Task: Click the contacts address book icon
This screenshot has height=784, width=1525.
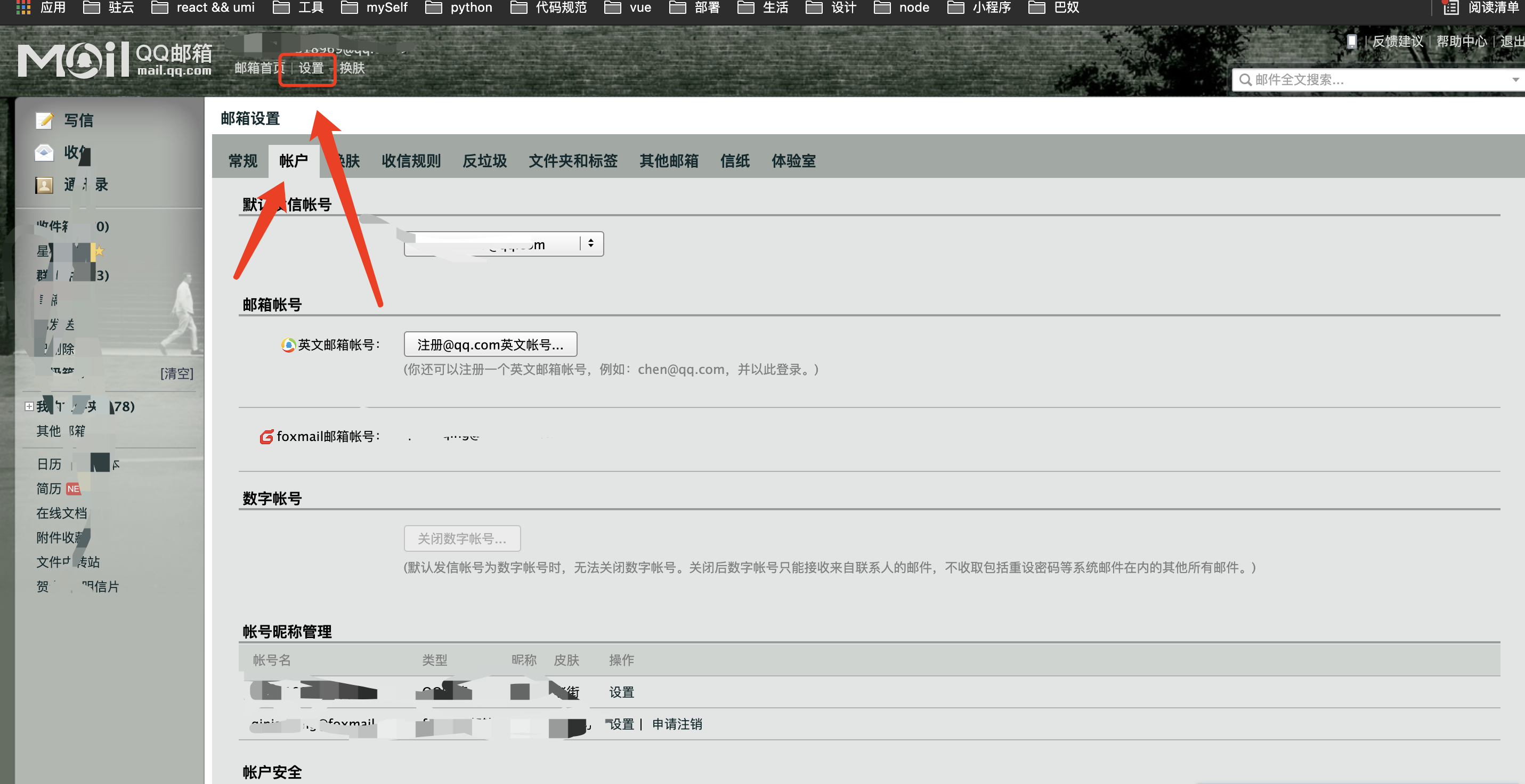Action: coord(44,185)
